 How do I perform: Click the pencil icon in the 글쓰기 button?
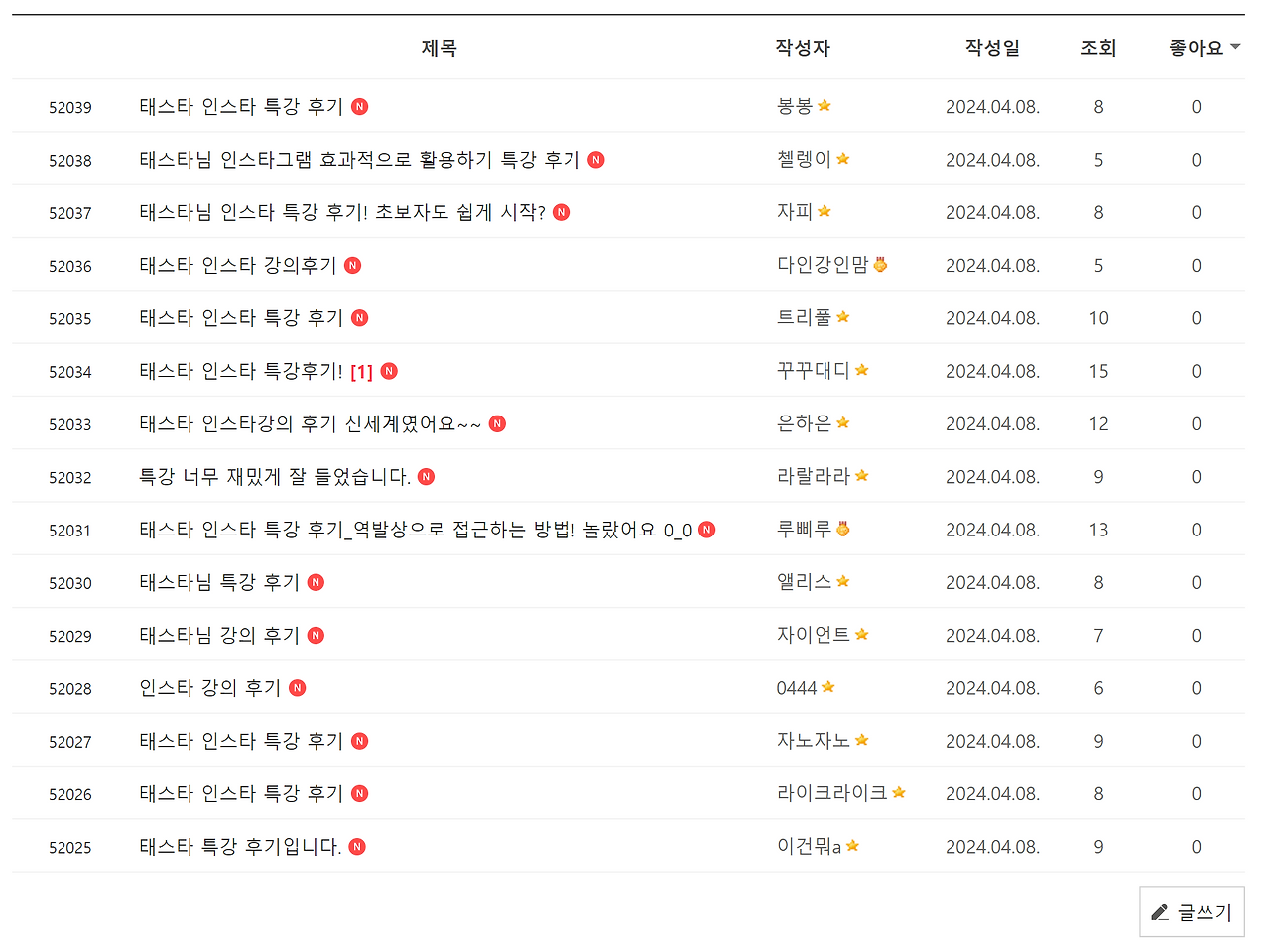[x=1160, y=911]
